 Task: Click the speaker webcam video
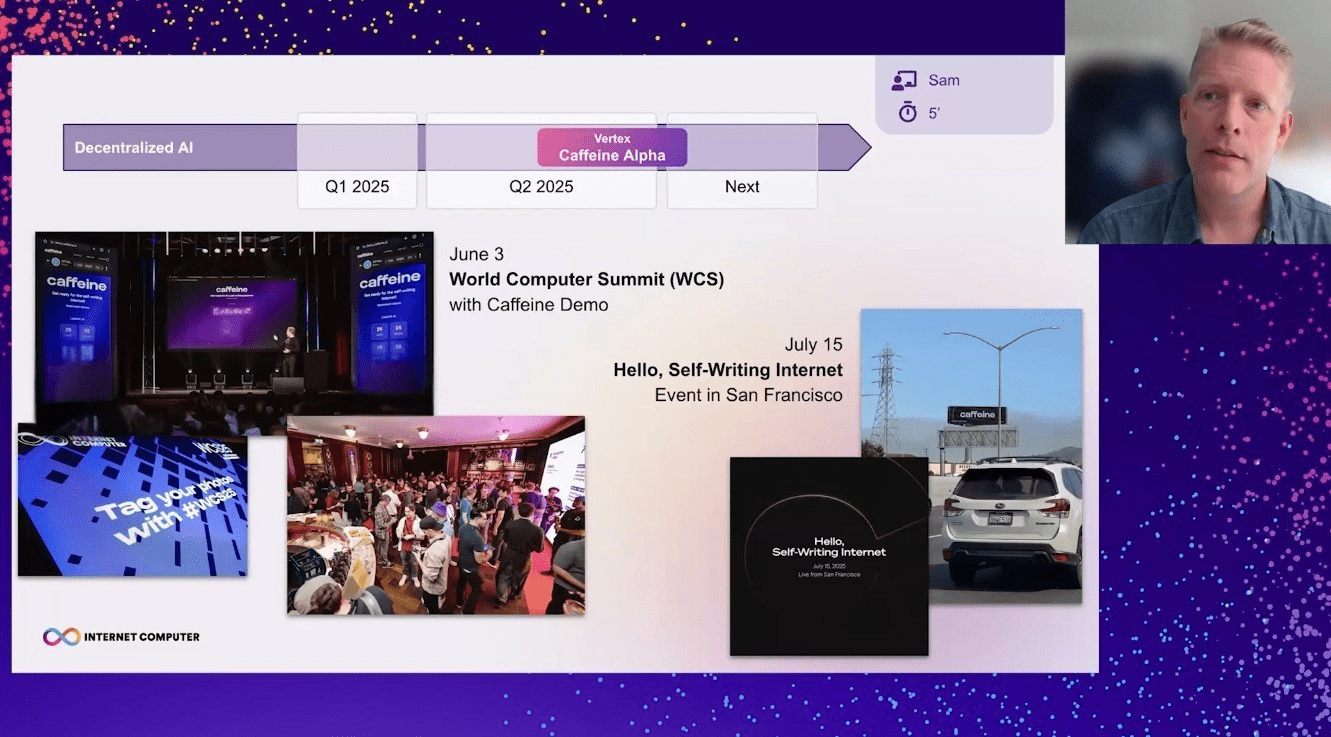point(1198,121)
